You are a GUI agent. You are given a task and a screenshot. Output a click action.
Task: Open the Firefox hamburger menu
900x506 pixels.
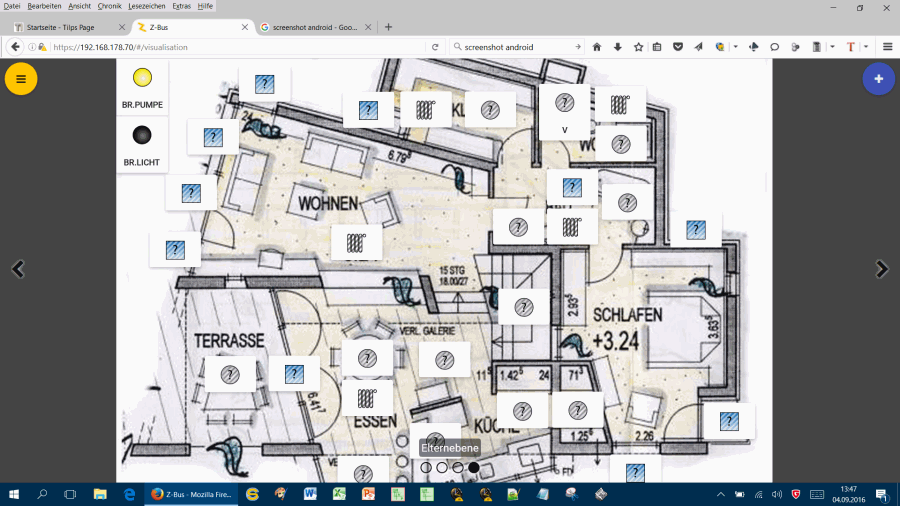pyautogui.click(x=887, y=47)
